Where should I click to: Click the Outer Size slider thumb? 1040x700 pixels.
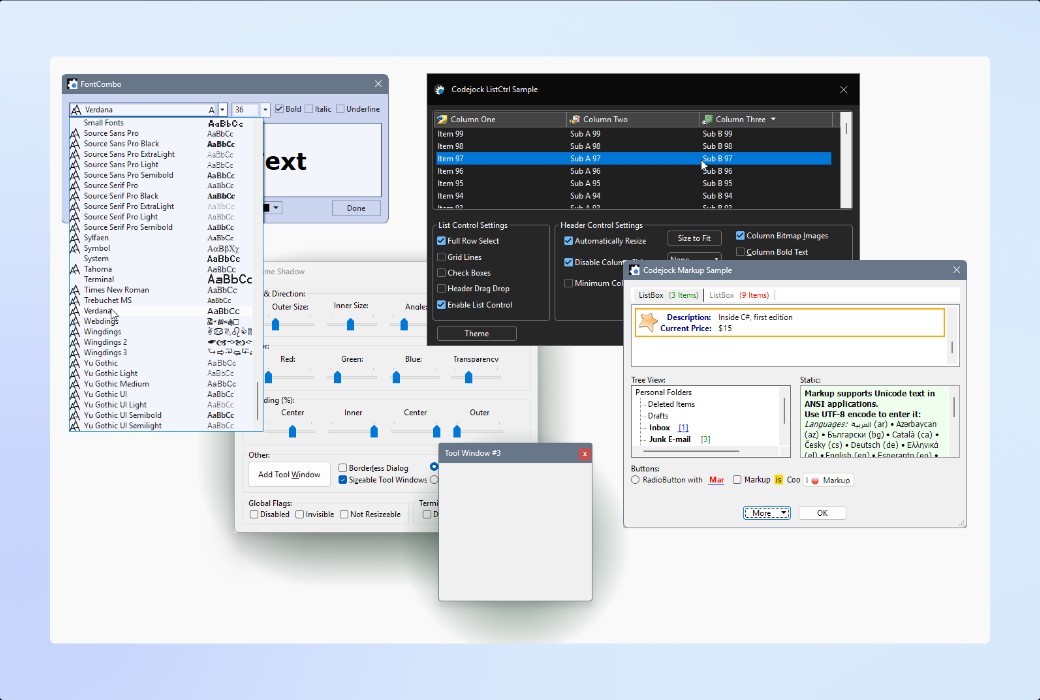coord(275,324)
